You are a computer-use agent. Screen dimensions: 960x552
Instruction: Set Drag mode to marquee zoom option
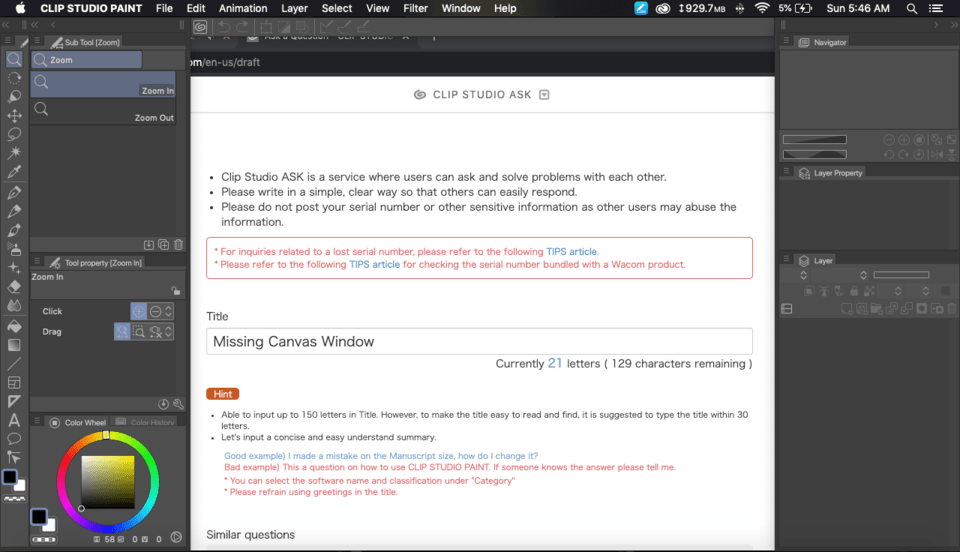point(139,332)
